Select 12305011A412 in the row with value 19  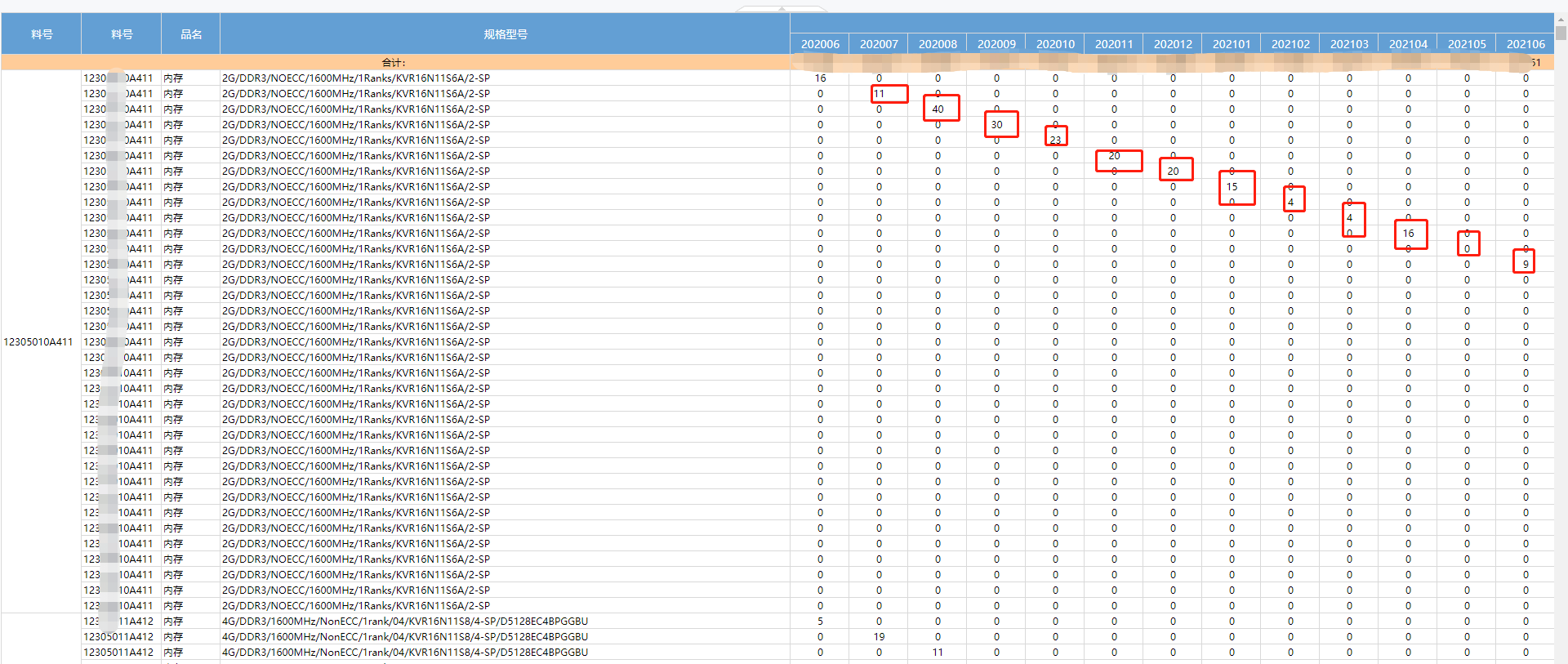pyautogui.click(x=121, y=637)
